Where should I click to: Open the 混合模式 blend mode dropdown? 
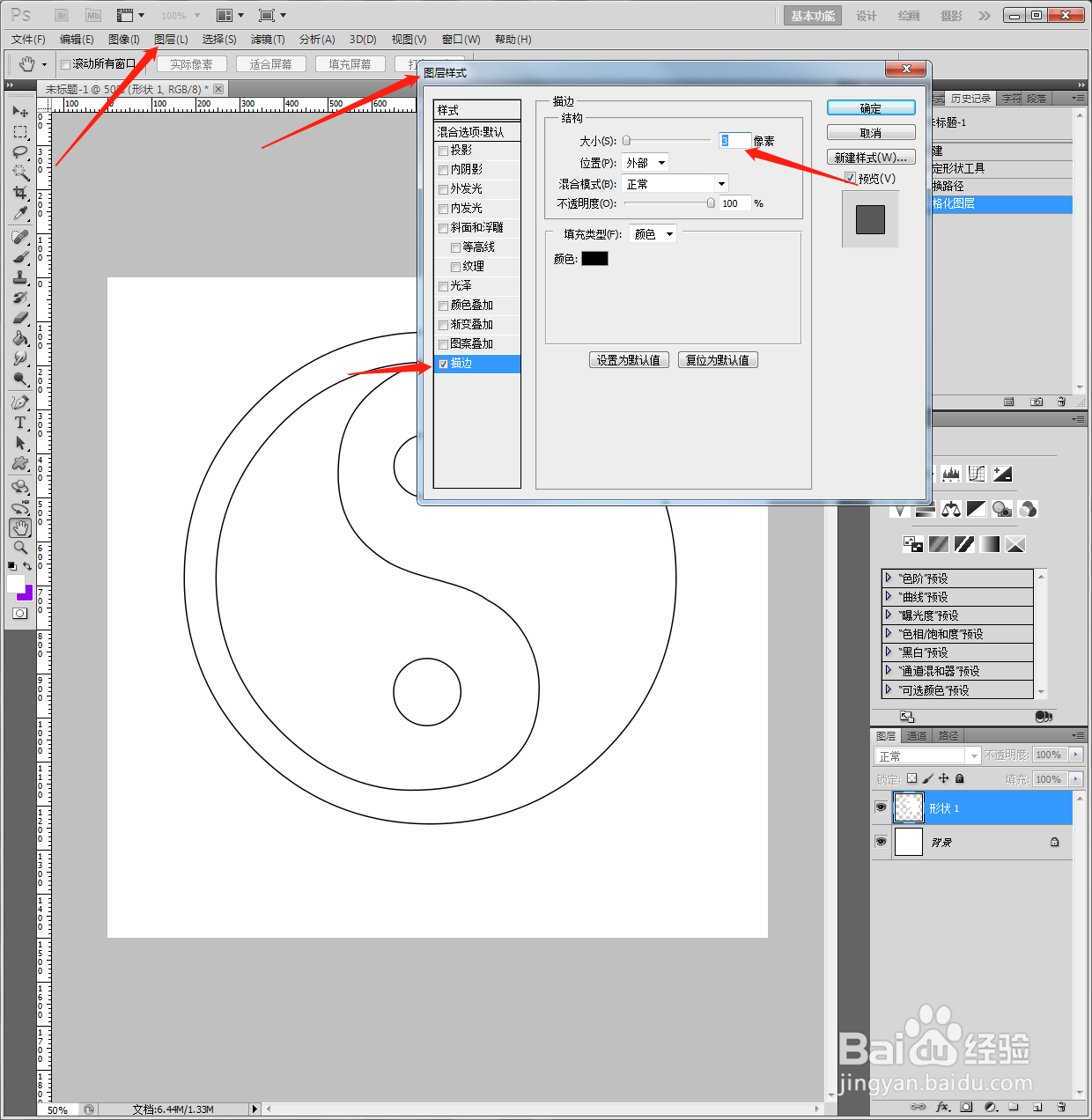pos(675,184)
